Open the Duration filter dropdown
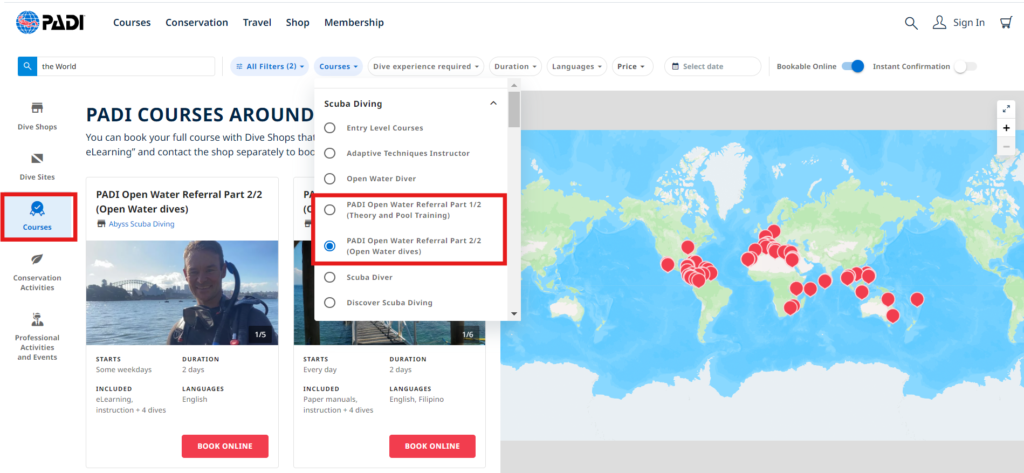 point(516,67)
